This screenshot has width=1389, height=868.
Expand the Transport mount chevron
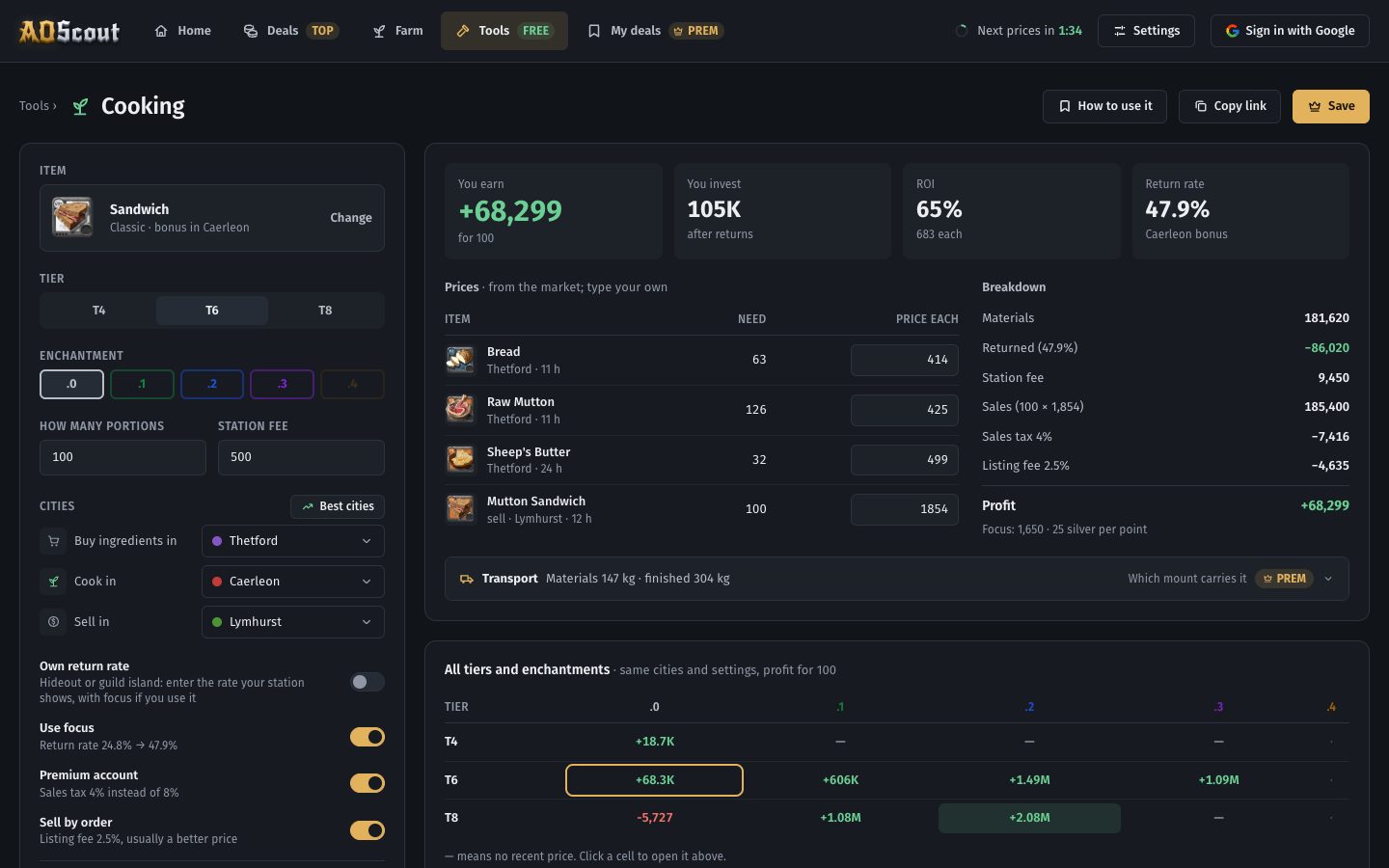pyautogui.click(x=1328, y=579)
